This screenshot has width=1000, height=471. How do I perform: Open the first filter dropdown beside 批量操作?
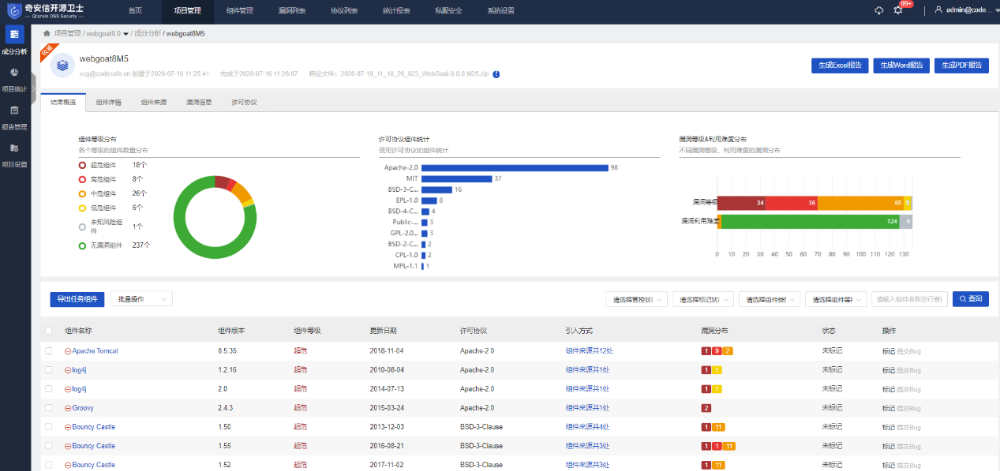(x=637, y=299)
